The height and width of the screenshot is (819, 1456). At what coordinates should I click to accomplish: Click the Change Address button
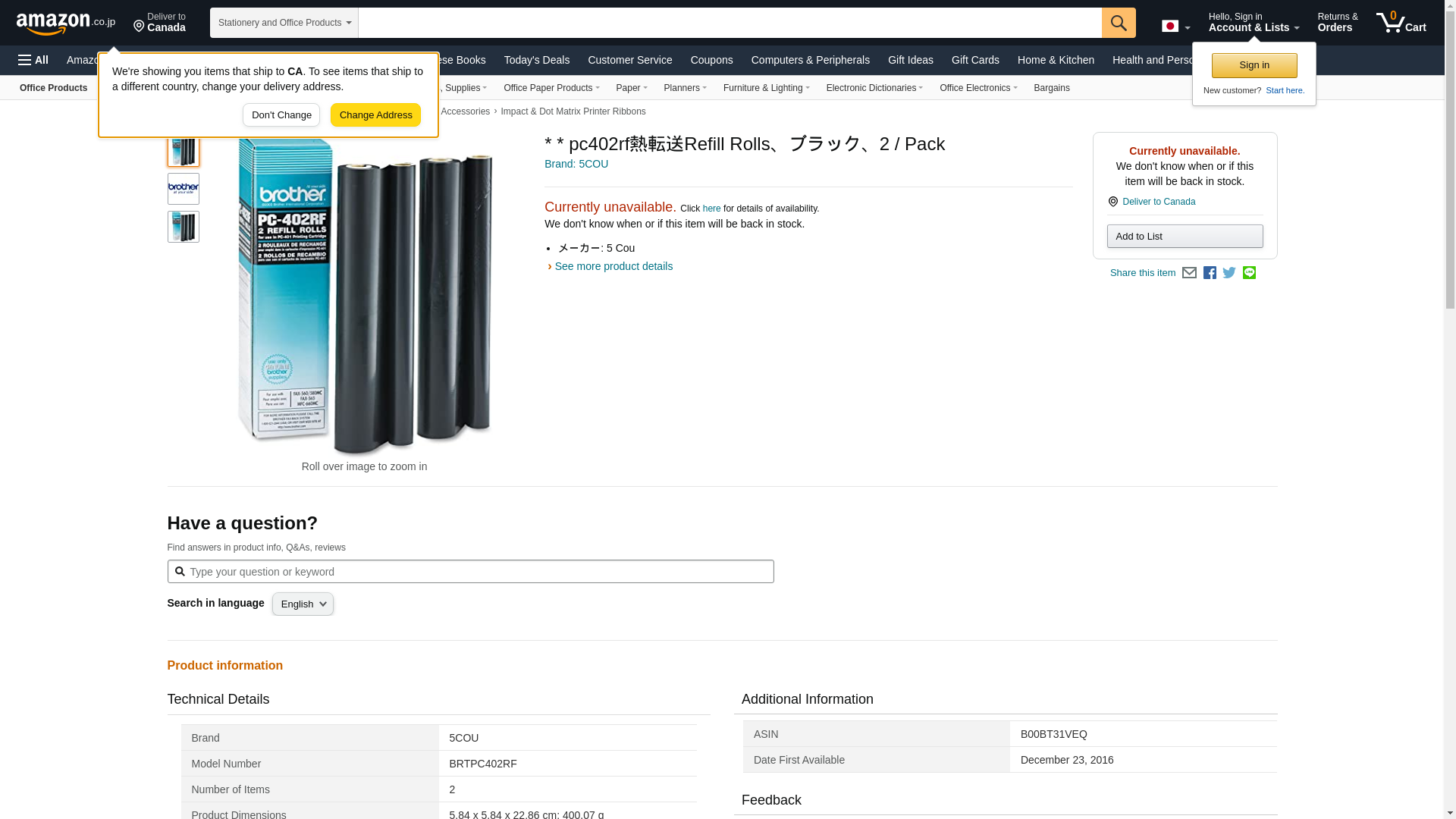pos(375,115)
